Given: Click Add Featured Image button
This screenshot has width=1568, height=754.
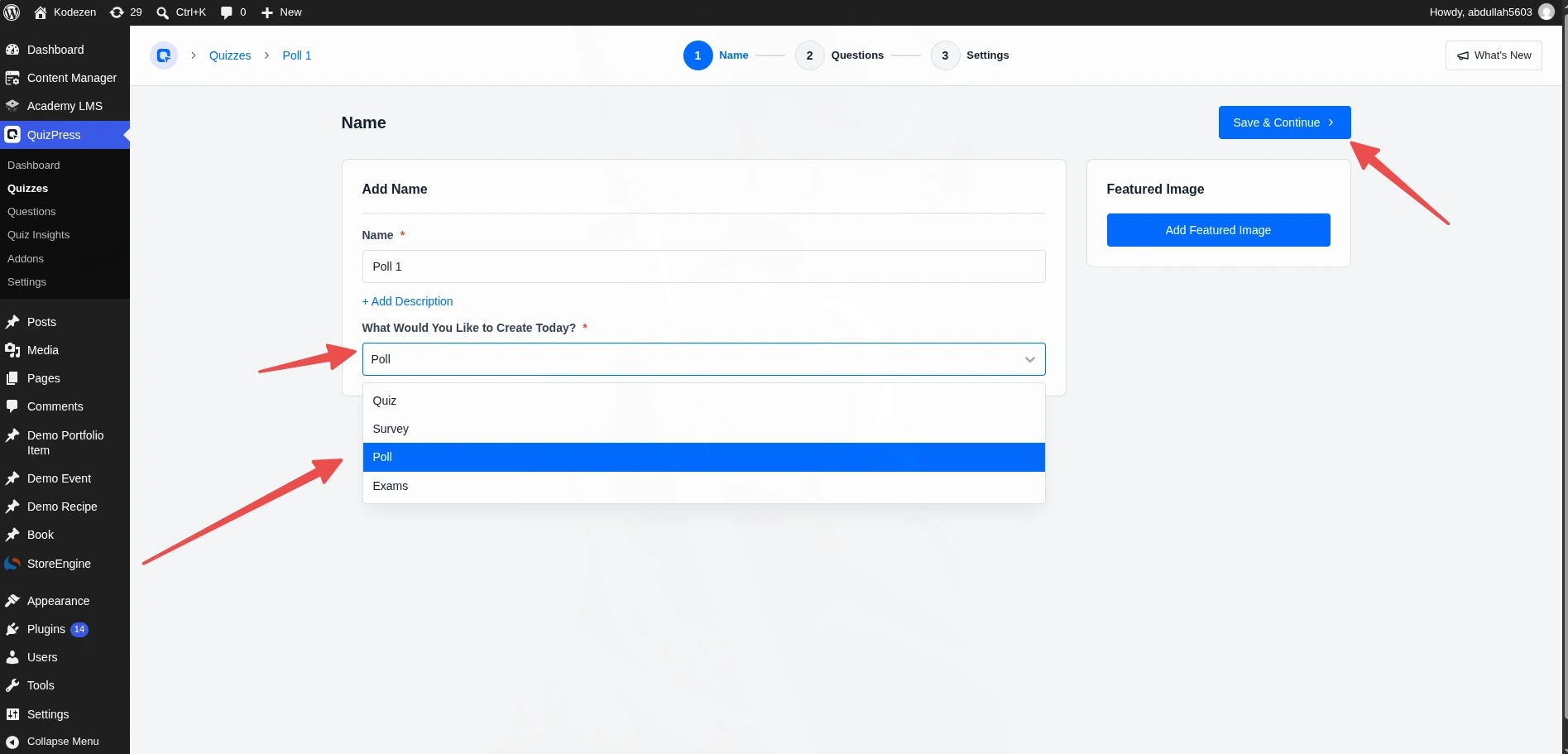Looking at the screenshot, I should pyautogui.click(x=1218, y=230).
